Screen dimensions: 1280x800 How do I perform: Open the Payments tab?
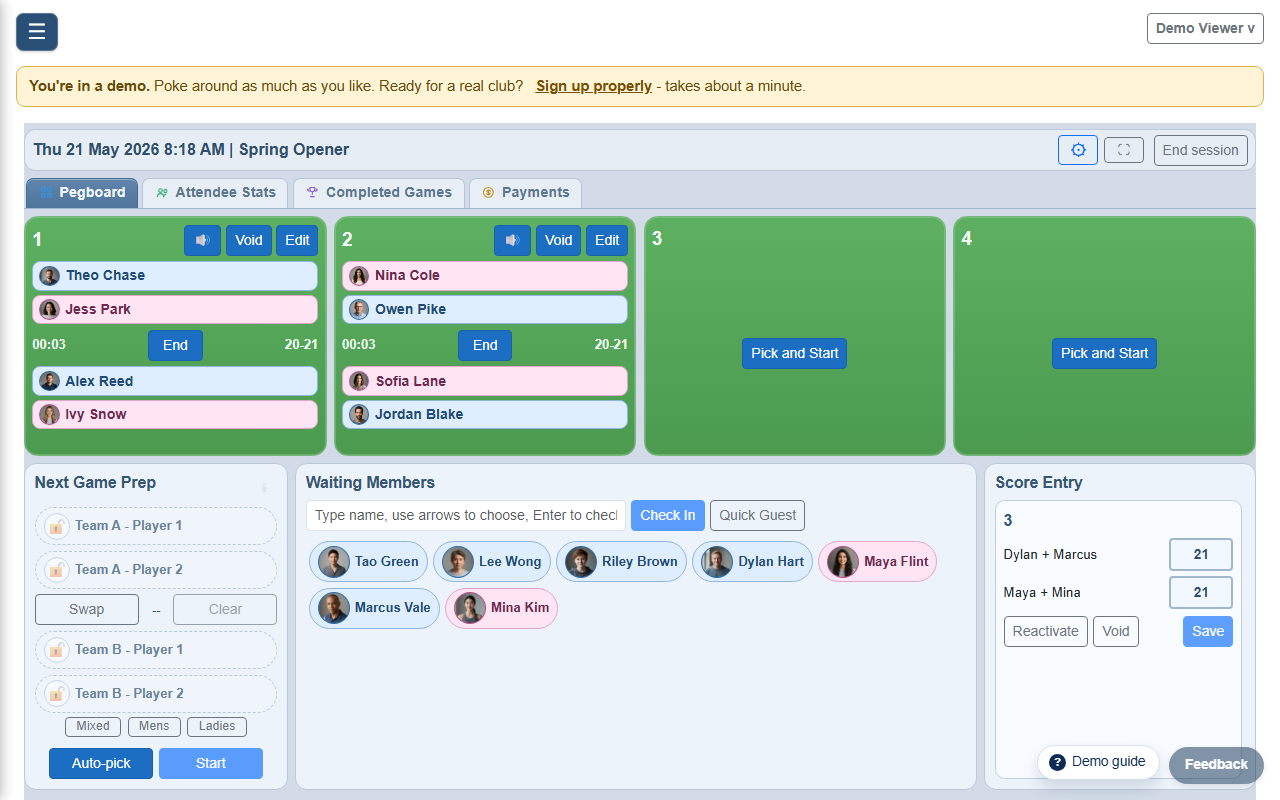(x=525, y=193)
